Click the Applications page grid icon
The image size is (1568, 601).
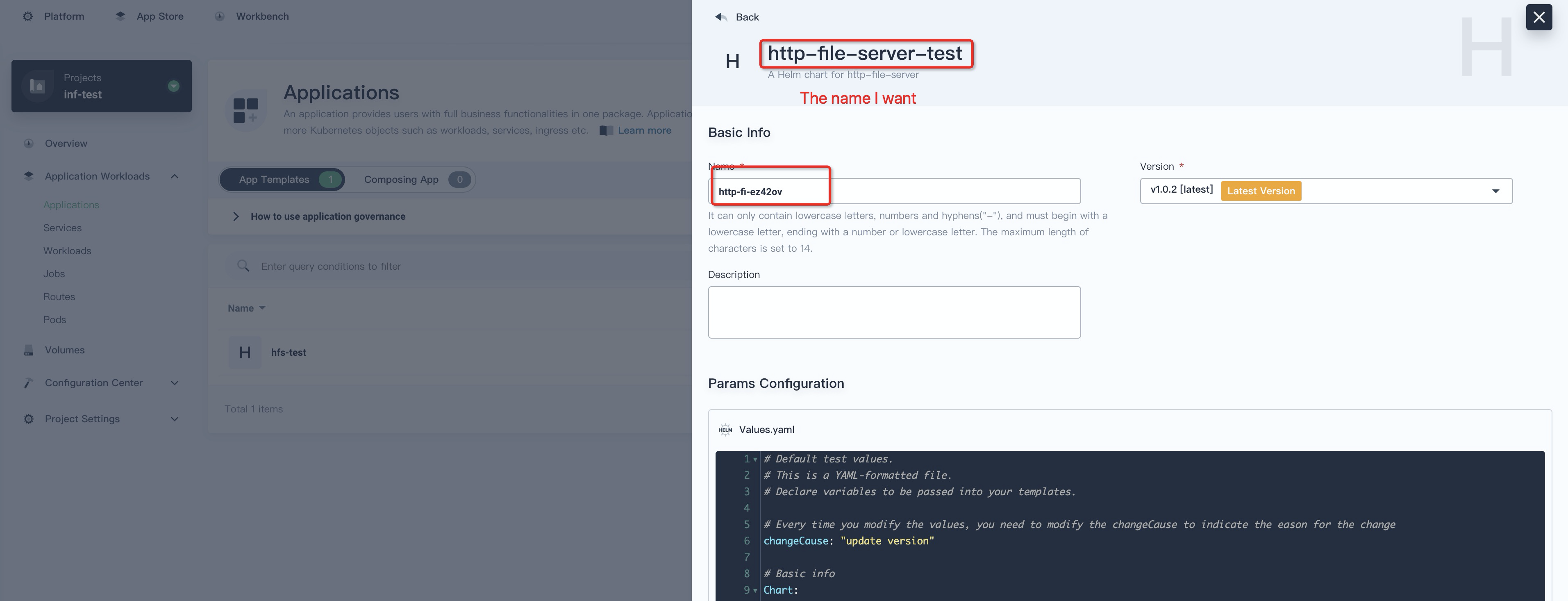pyautogui.click(x=246, y=110)
